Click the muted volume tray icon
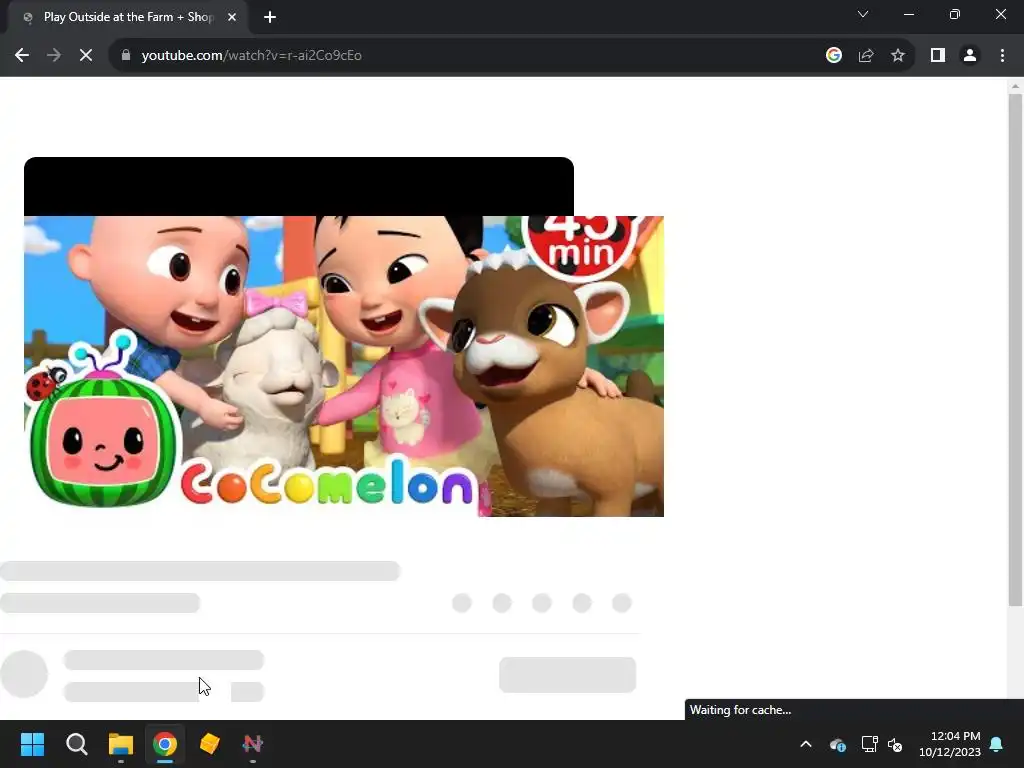 click(x=895, y=744)
